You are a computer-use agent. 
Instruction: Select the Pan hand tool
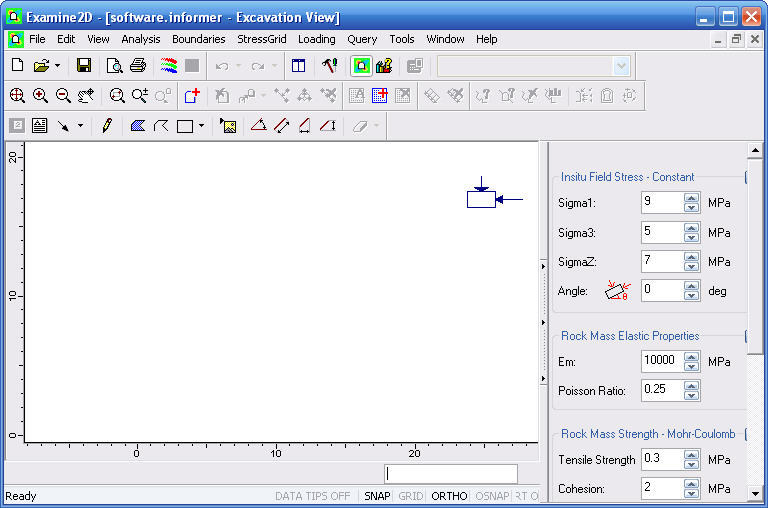click(x=86, y=96)
